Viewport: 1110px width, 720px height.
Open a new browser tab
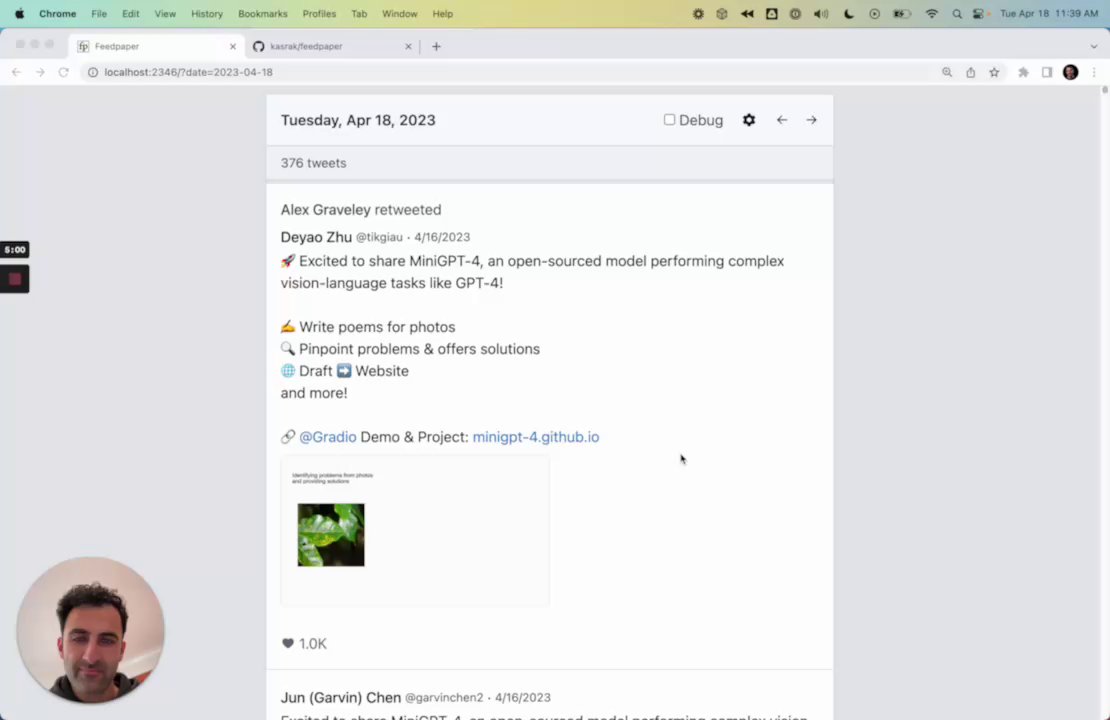(436, 46)
